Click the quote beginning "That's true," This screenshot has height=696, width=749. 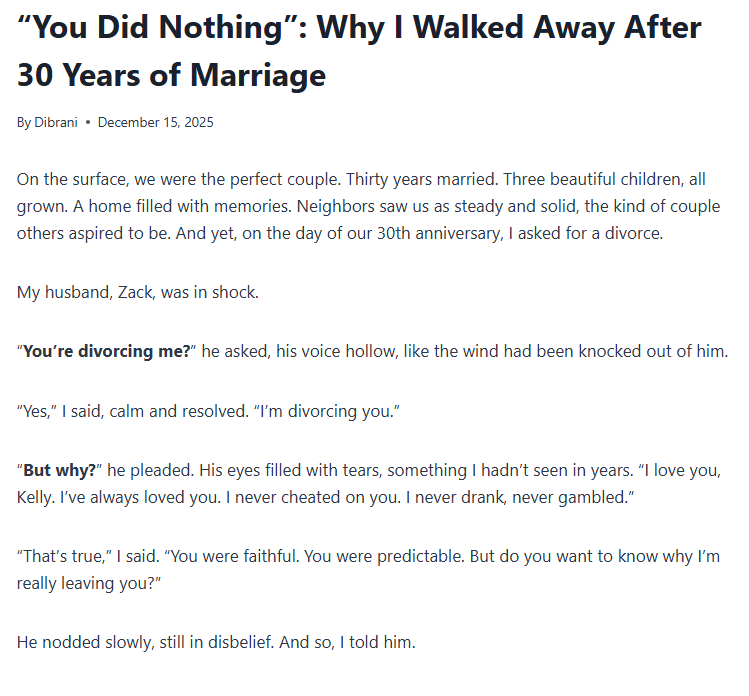[x=60, y=555]
